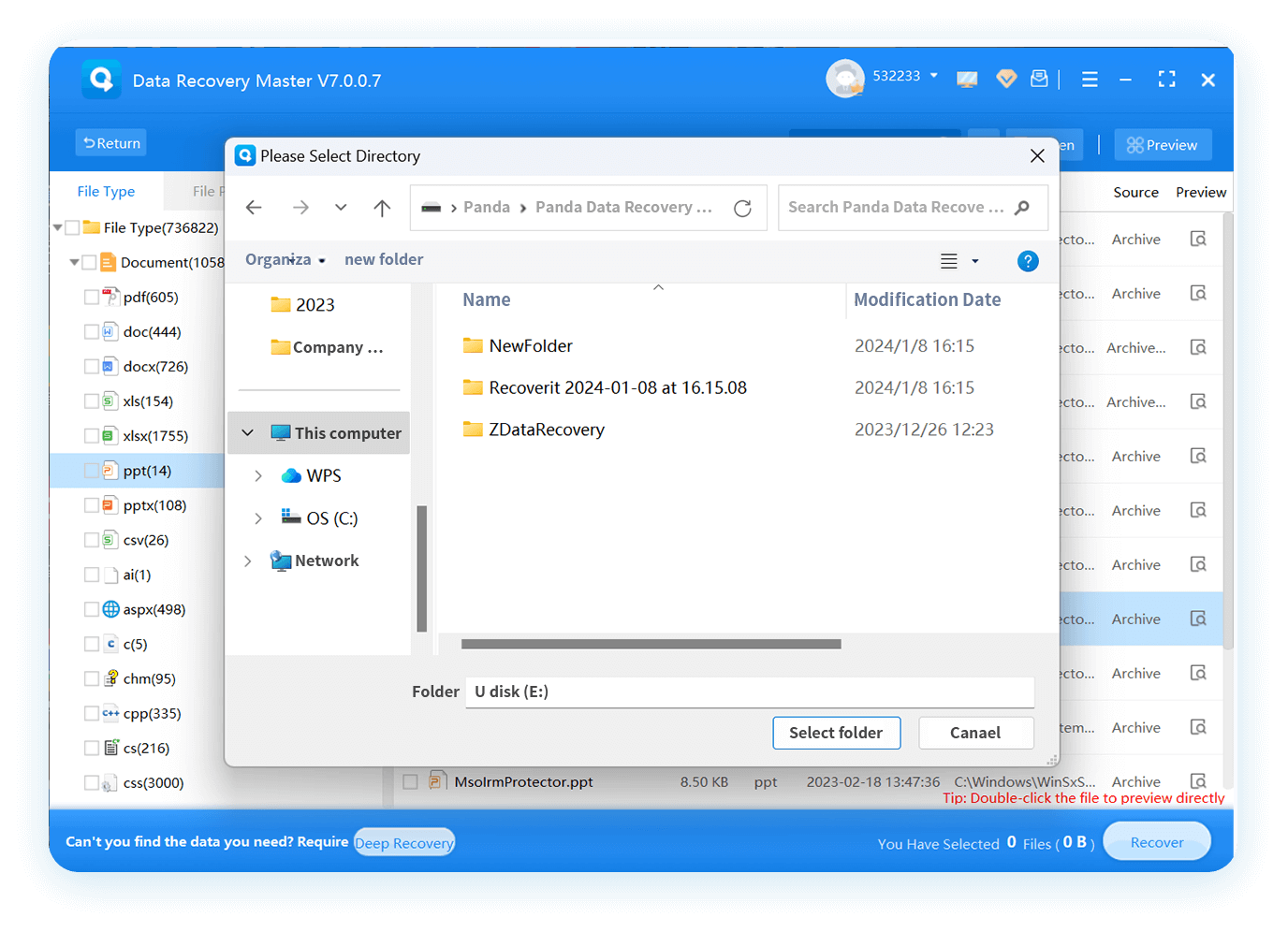Select the 2023 folder in sidebar
The image size is (1288, 932).
pyautogui.click(x=302, y=305)
